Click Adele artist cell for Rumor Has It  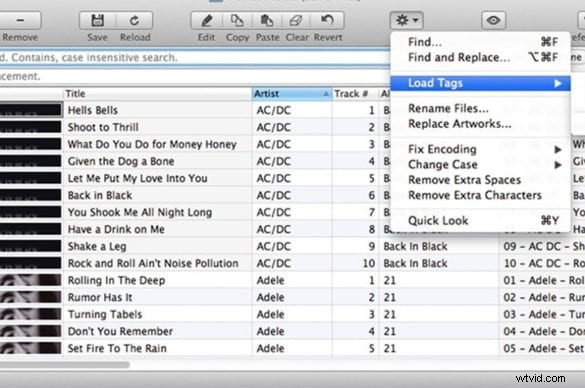click(x=292, y=297)
